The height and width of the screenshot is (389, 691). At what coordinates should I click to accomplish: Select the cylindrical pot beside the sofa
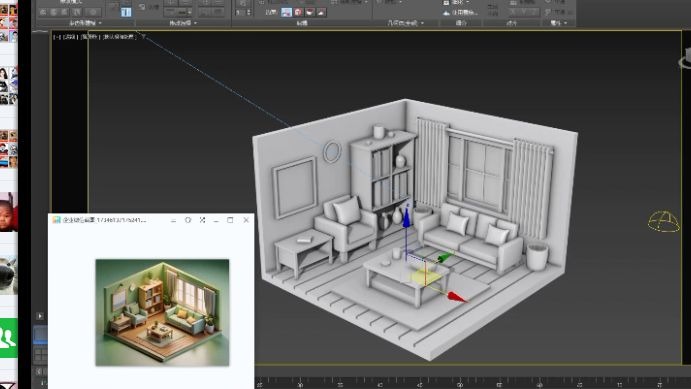537,256
